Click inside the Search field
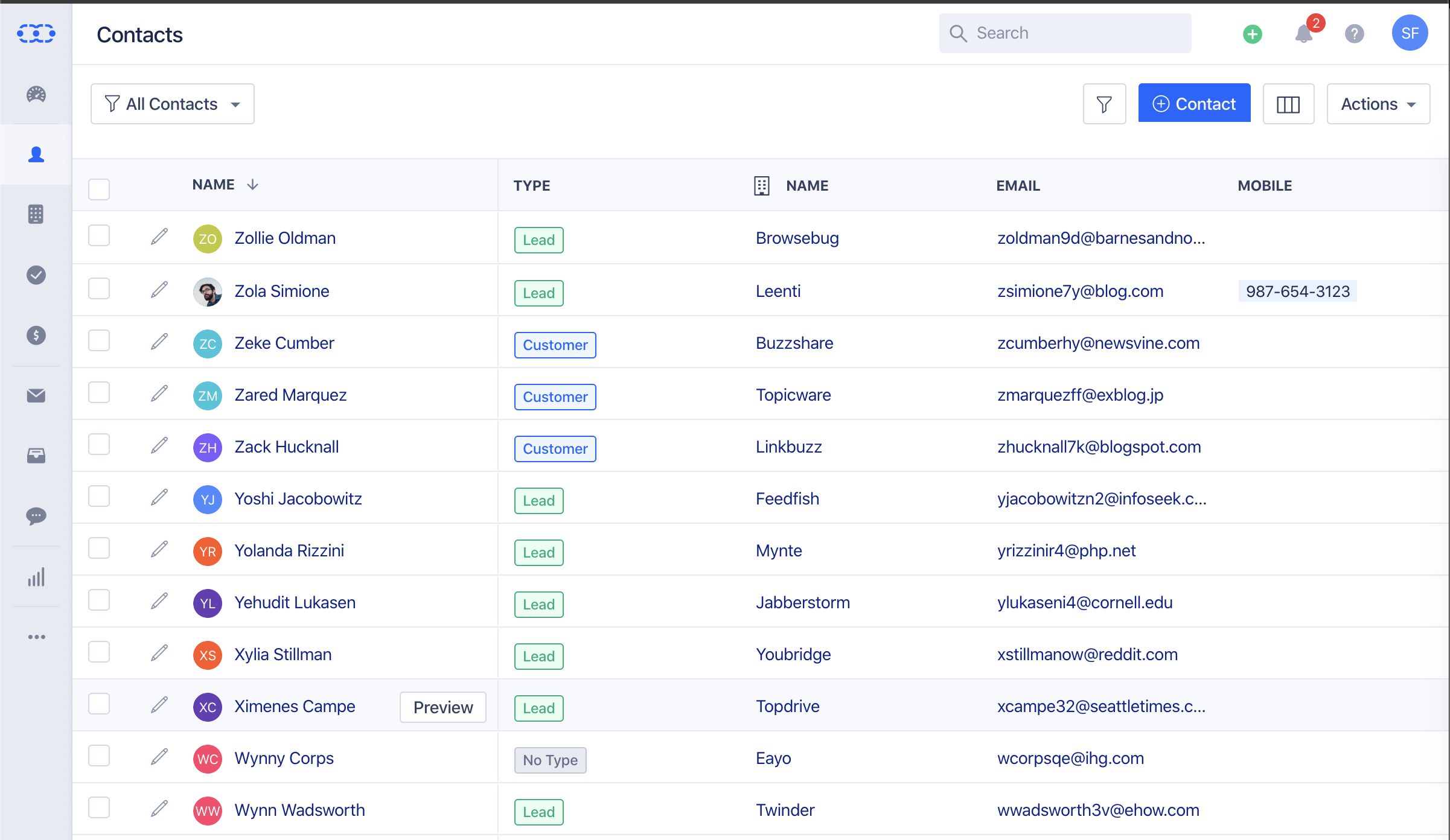The image size is (1450, 840). [1065, 33]
